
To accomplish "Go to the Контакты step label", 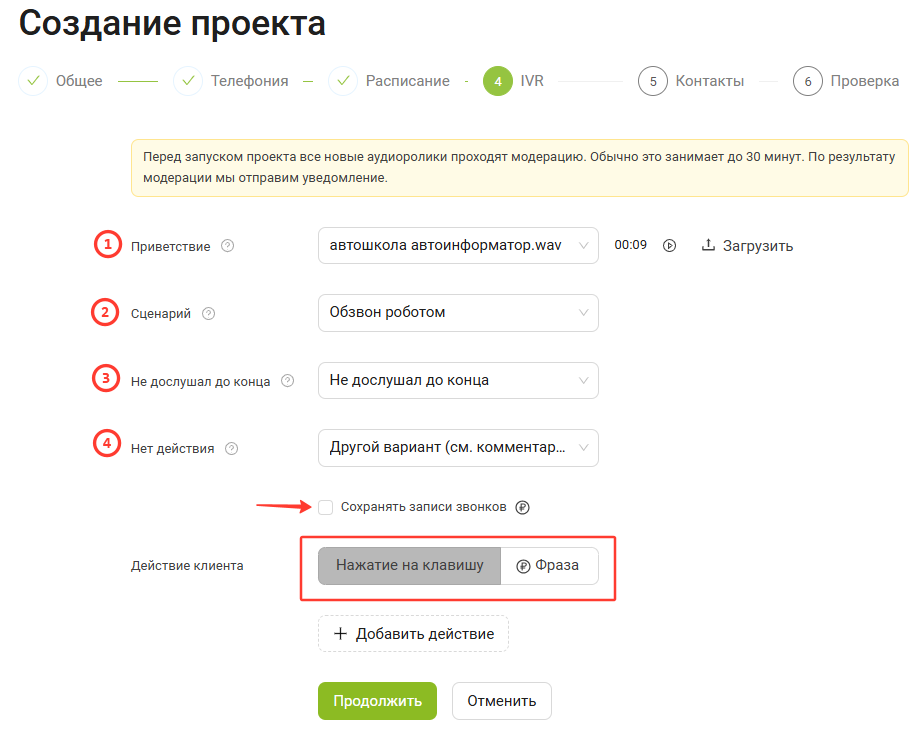I will point(710,81).
